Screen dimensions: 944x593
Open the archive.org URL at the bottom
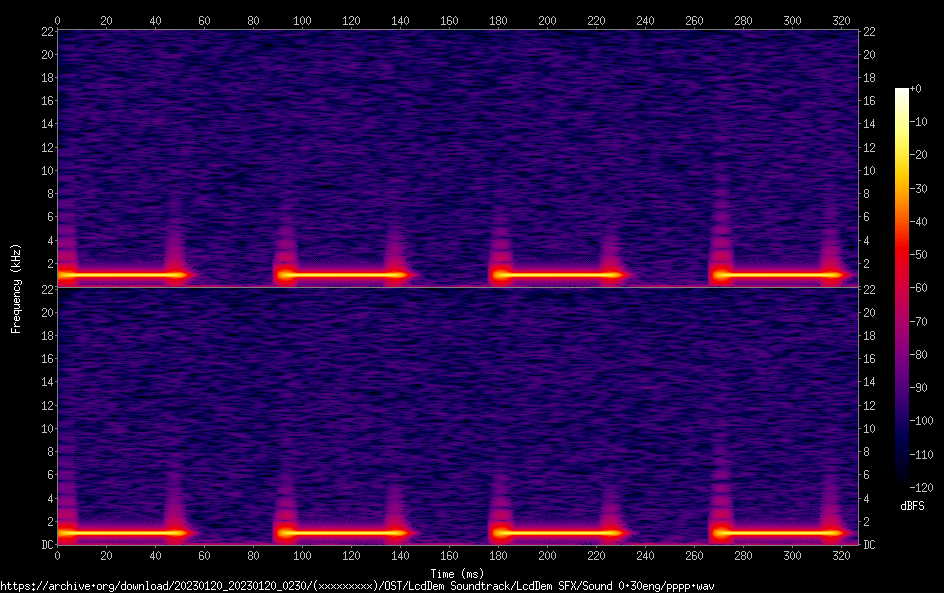coord(357,586)
